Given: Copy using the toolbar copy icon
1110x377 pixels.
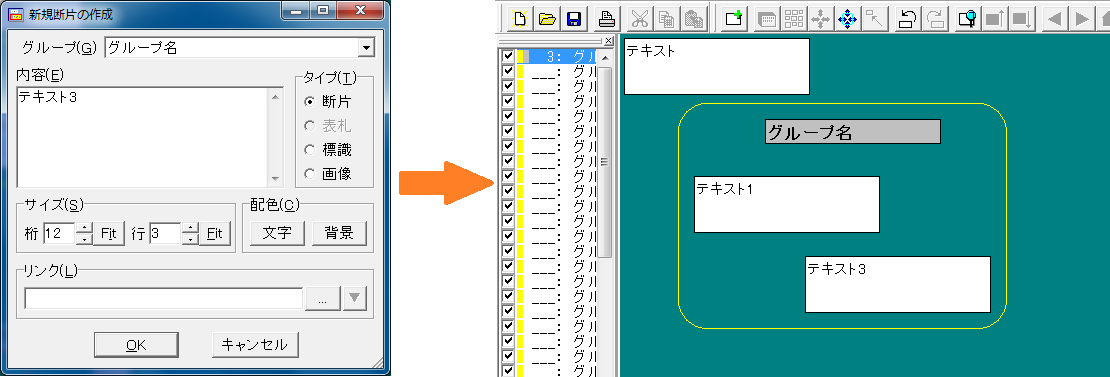Looking at the screenshot, I should pyautogui.click(x=667, y=18).
